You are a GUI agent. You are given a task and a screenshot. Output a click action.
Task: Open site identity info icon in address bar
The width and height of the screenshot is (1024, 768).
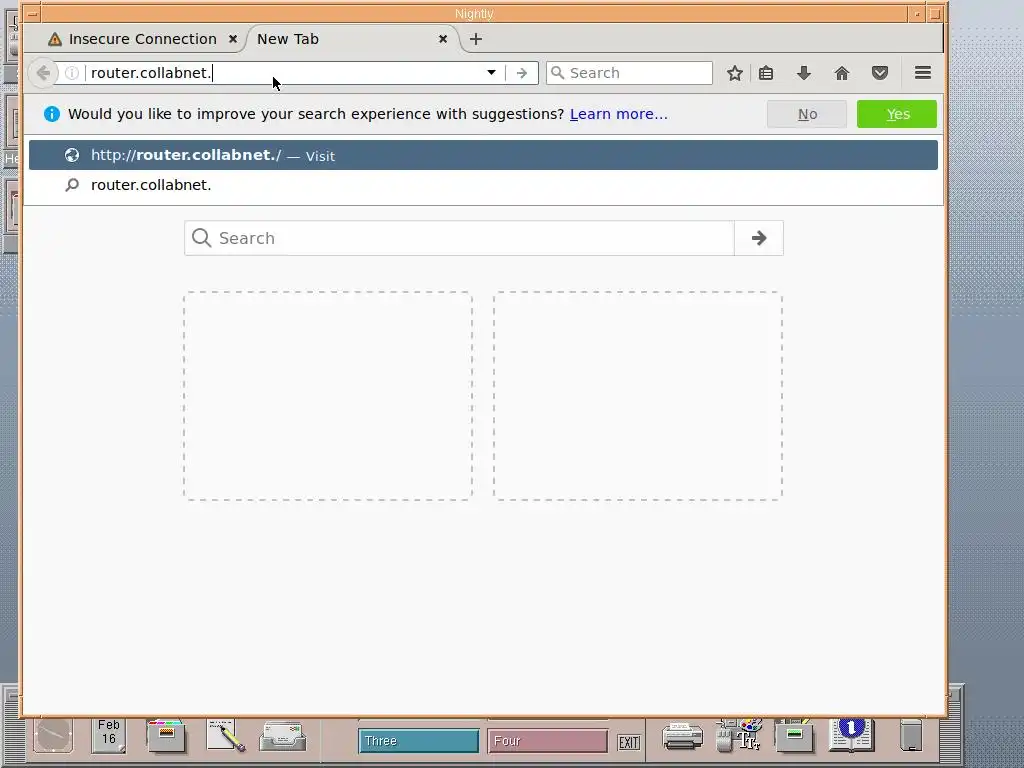click(x=72, y=73)
